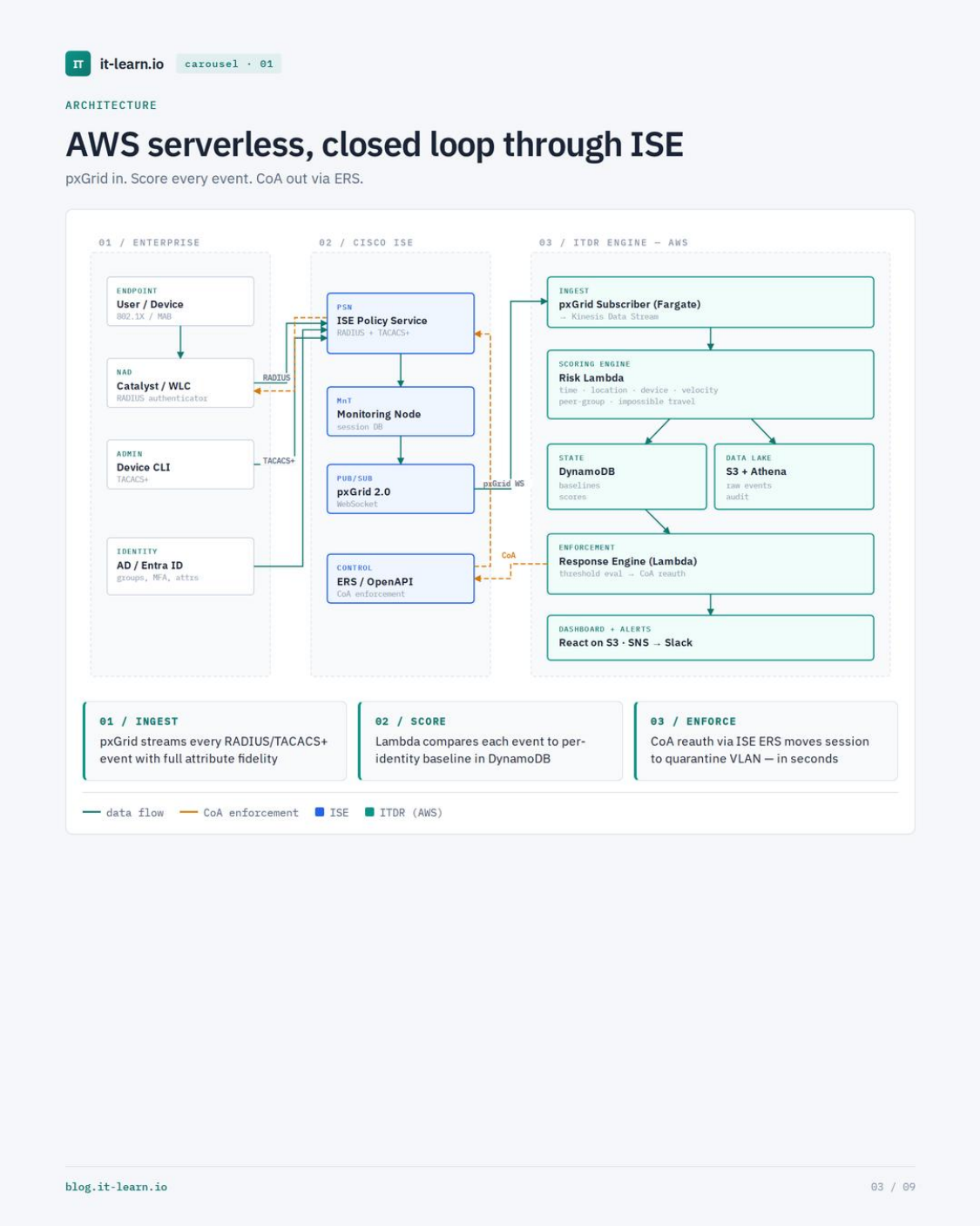Image resolution: width=980 pixels, height=1226 pixels.
Task: Open the 02 / SCORE card
Action: tap(490, 741)
